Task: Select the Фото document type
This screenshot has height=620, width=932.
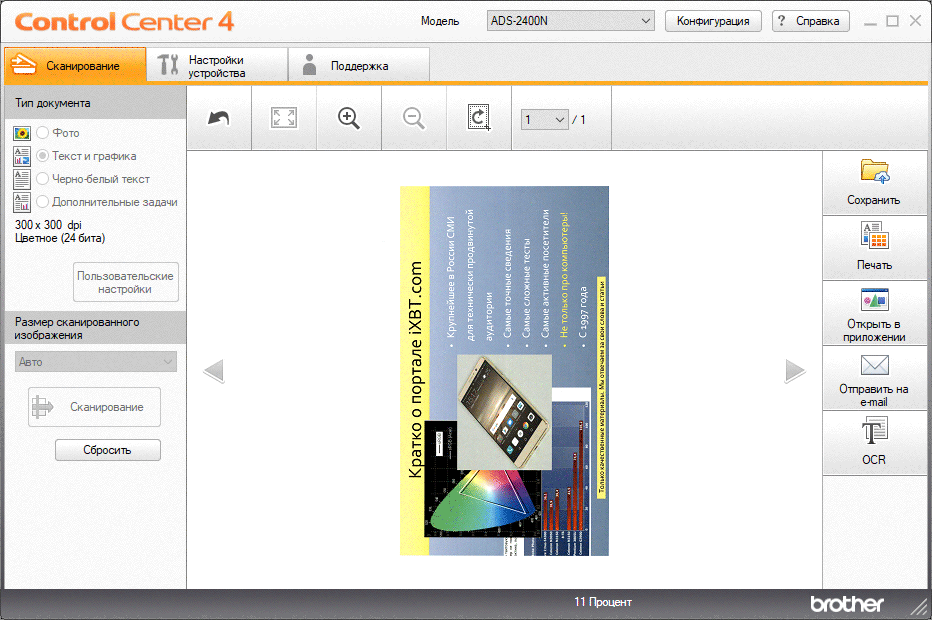Action: pyautogui.click(x=43, y=133)
